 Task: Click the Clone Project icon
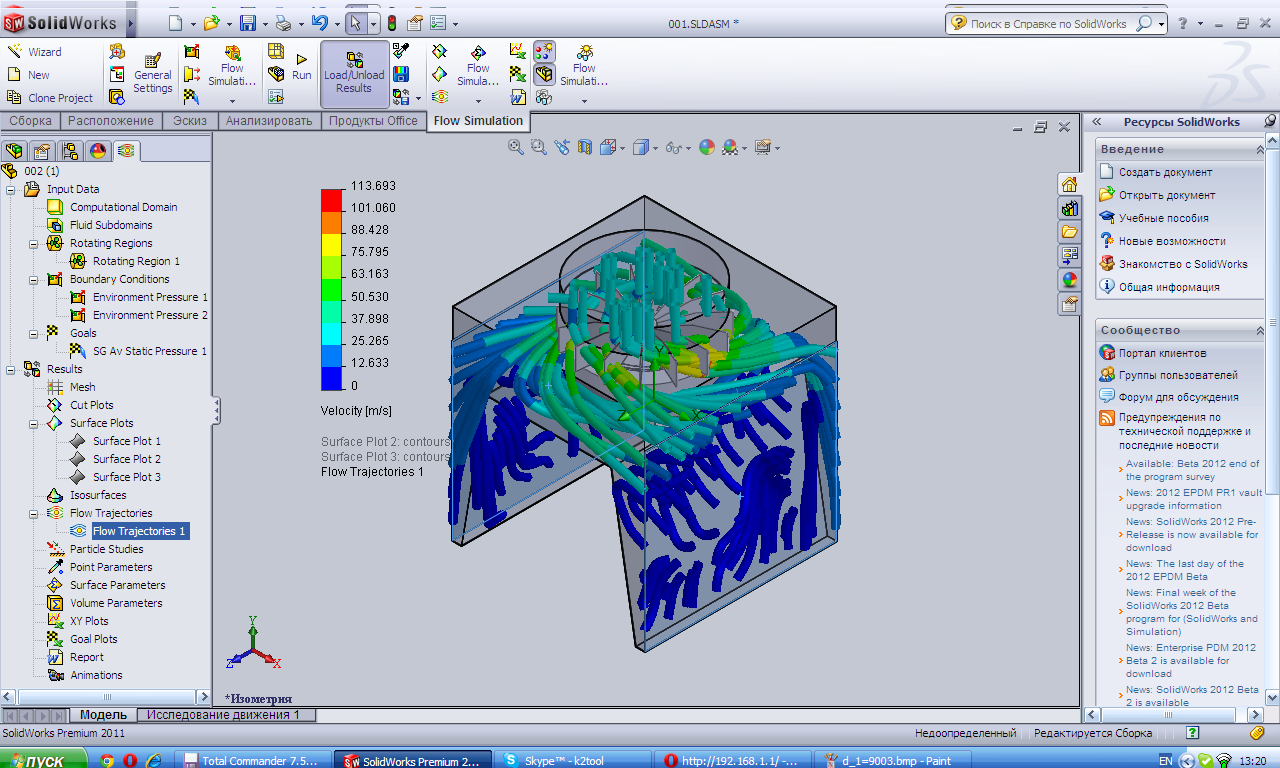pyautogui.click(x=14, y=98)
